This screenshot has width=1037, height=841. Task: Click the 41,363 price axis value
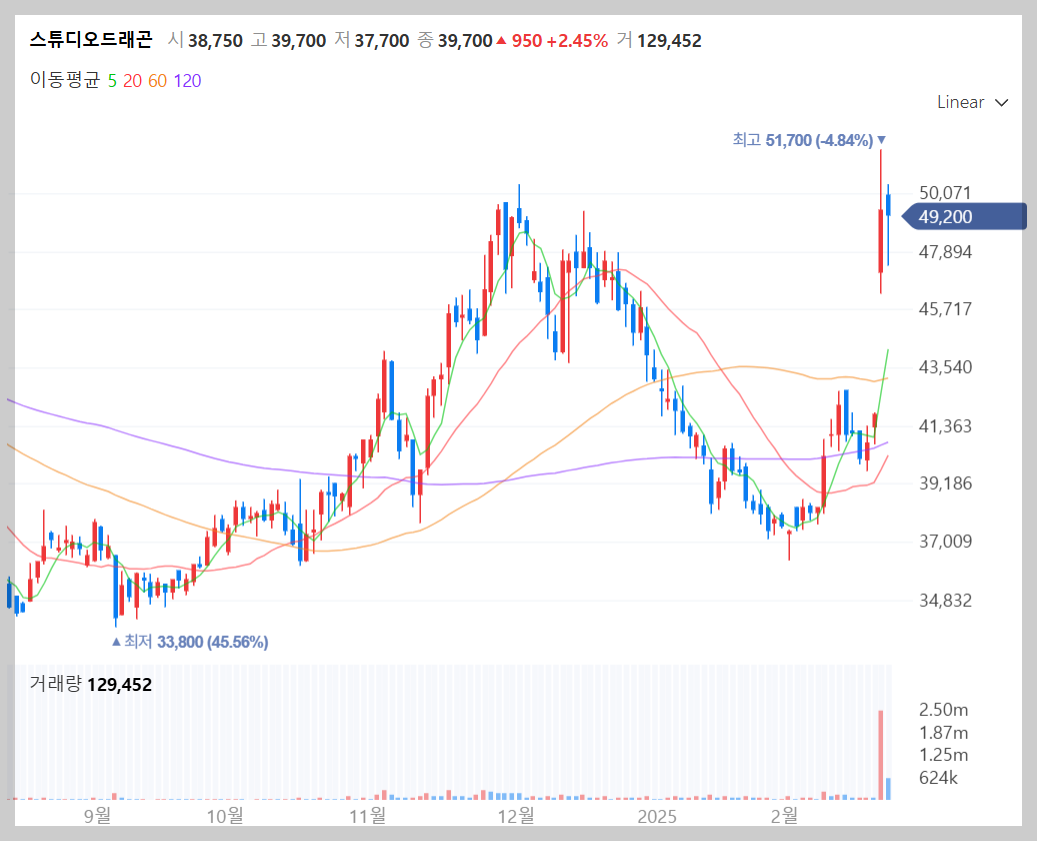tap(945, 426)
